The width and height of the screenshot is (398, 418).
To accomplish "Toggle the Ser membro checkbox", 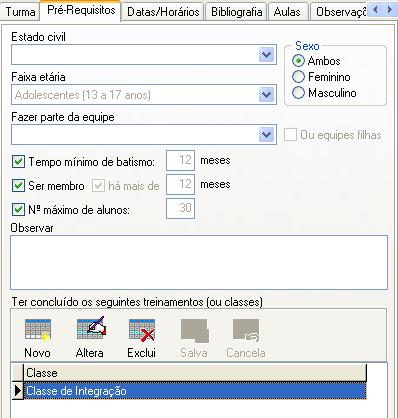I will coord(18,185).
